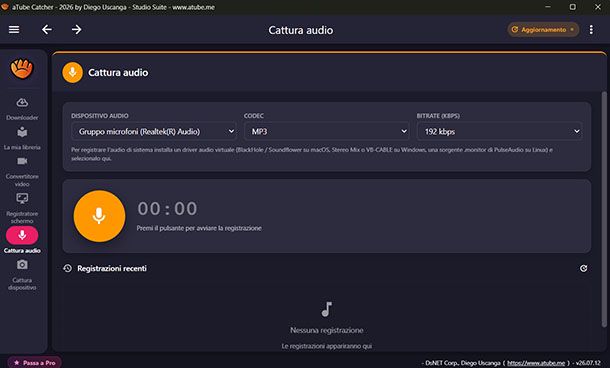
Task: Open the Codec MP3 dropdown
Action: point(327,131)
